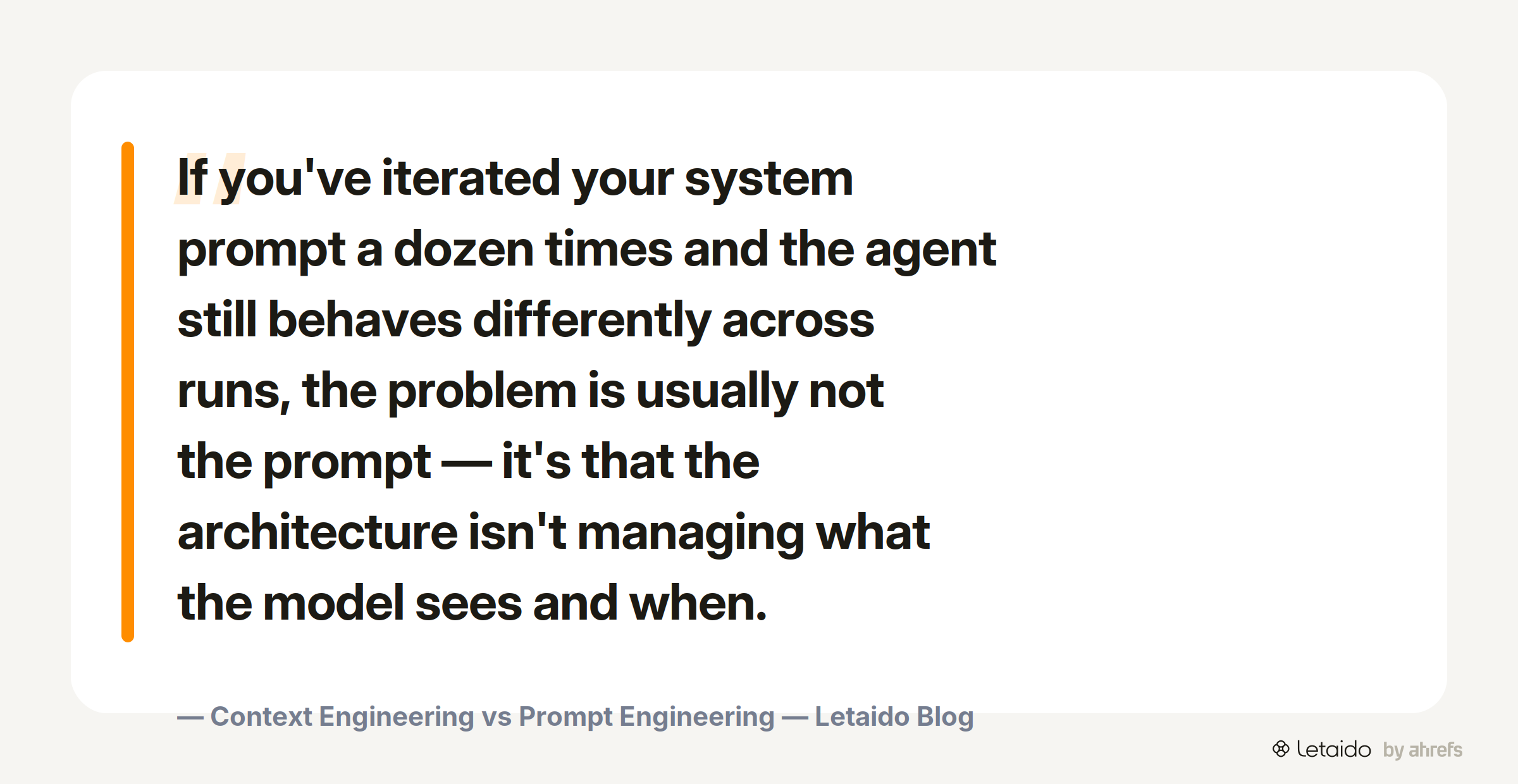Click the last line "the model sees and when."
Viewport: 1518px width, 784px height.
(x=472, y=604)
